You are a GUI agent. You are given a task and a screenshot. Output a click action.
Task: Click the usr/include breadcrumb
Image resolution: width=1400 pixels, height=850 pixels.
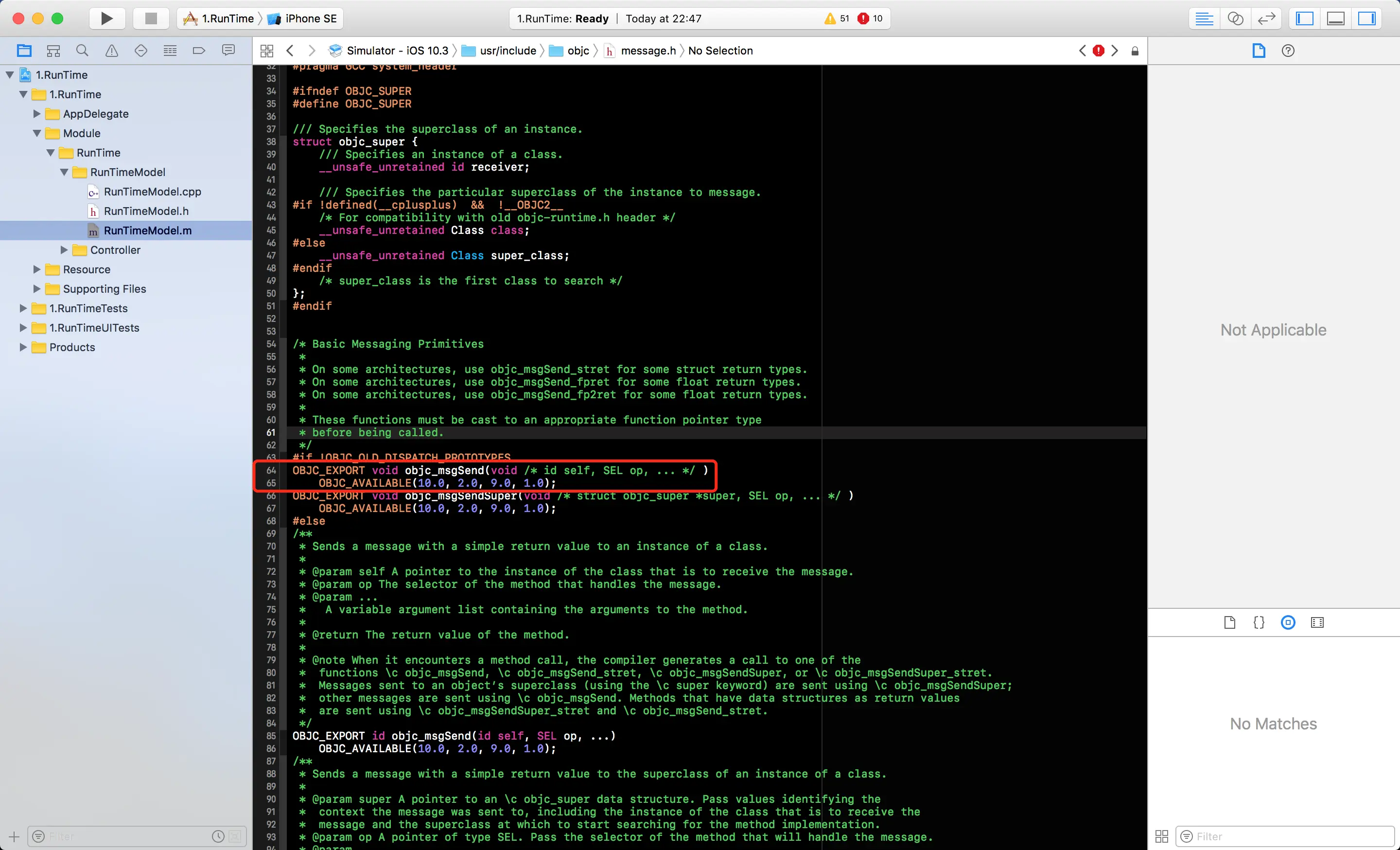click(499, 51)
